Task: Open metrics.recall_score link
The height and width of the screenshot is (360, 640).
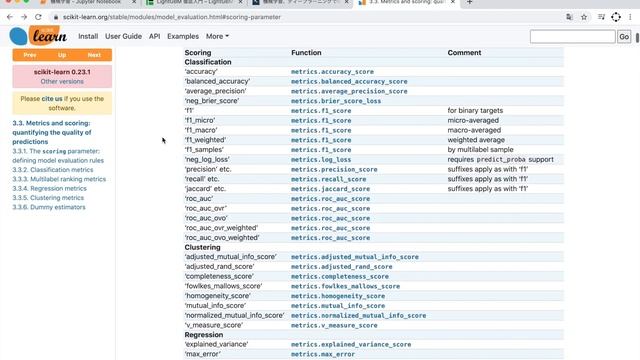Action: 329,179
